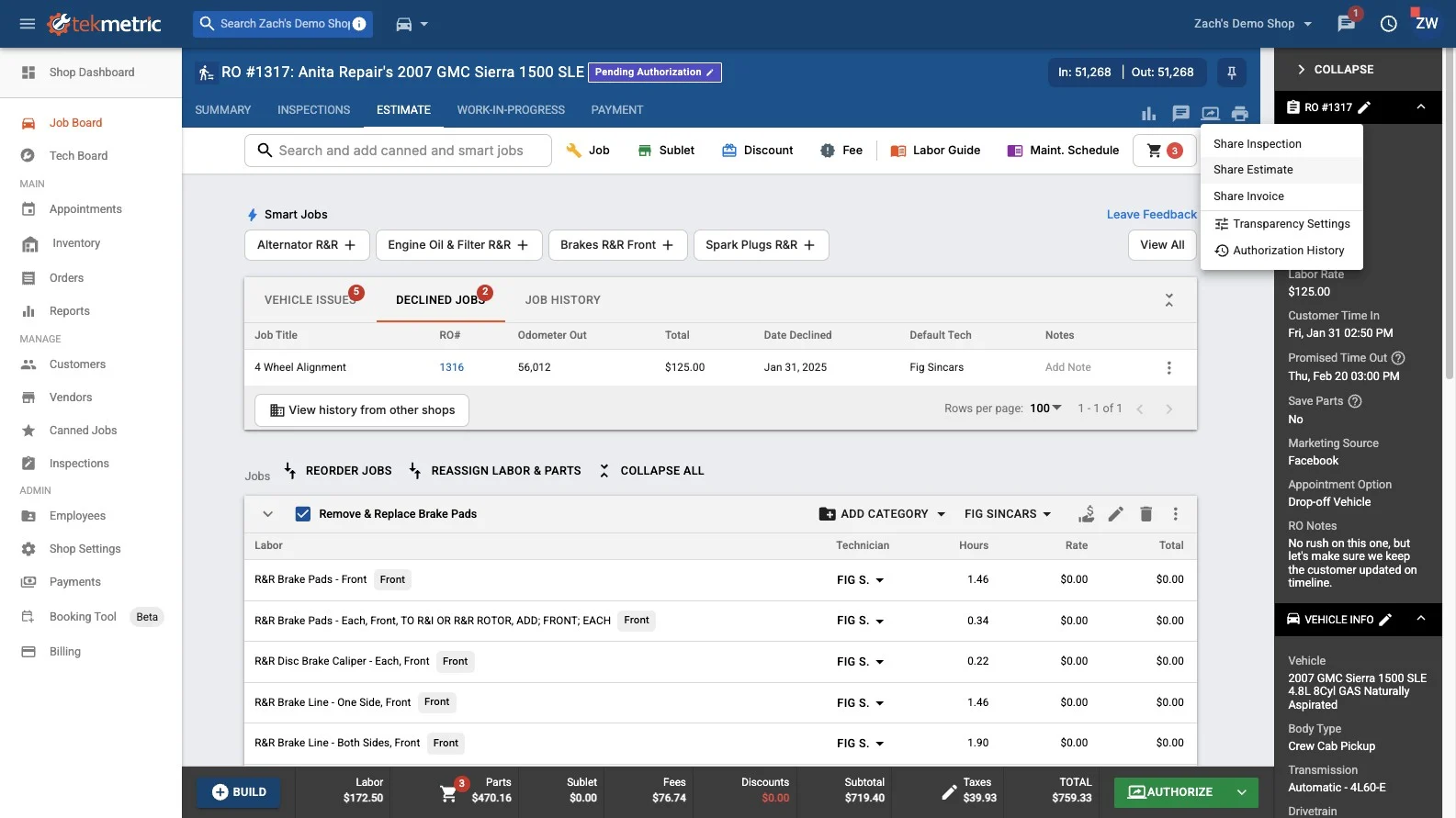Select Share Estimate menu option
Screen dimensions: 1456x818
pyautogui.click(x=1281, y=170)
